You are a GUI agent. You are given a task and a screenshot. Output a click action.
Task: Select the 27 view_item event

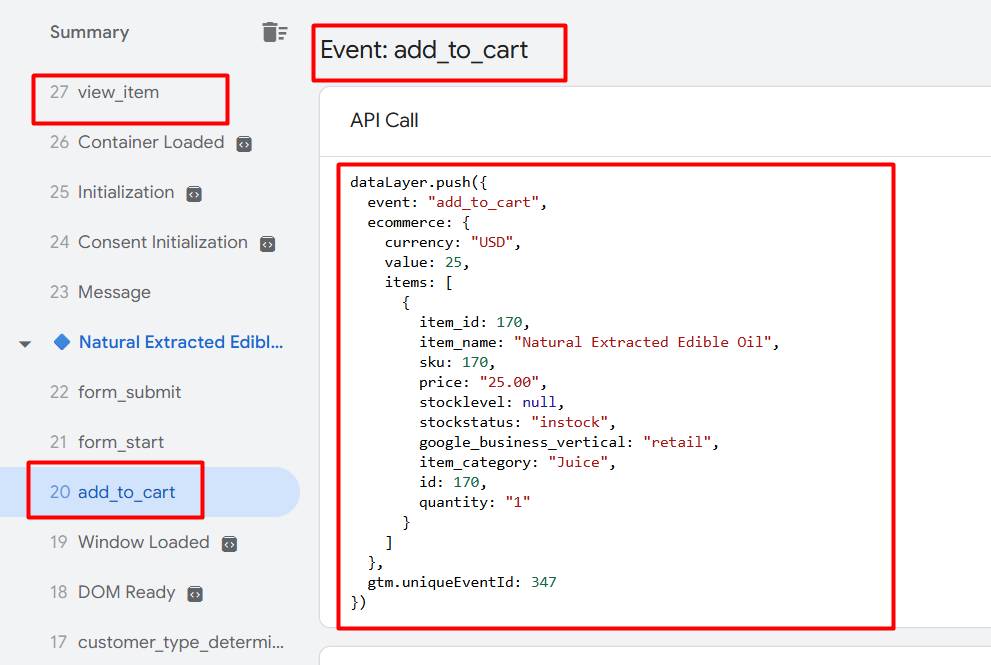pyautogui.click(x=118, y=92)
